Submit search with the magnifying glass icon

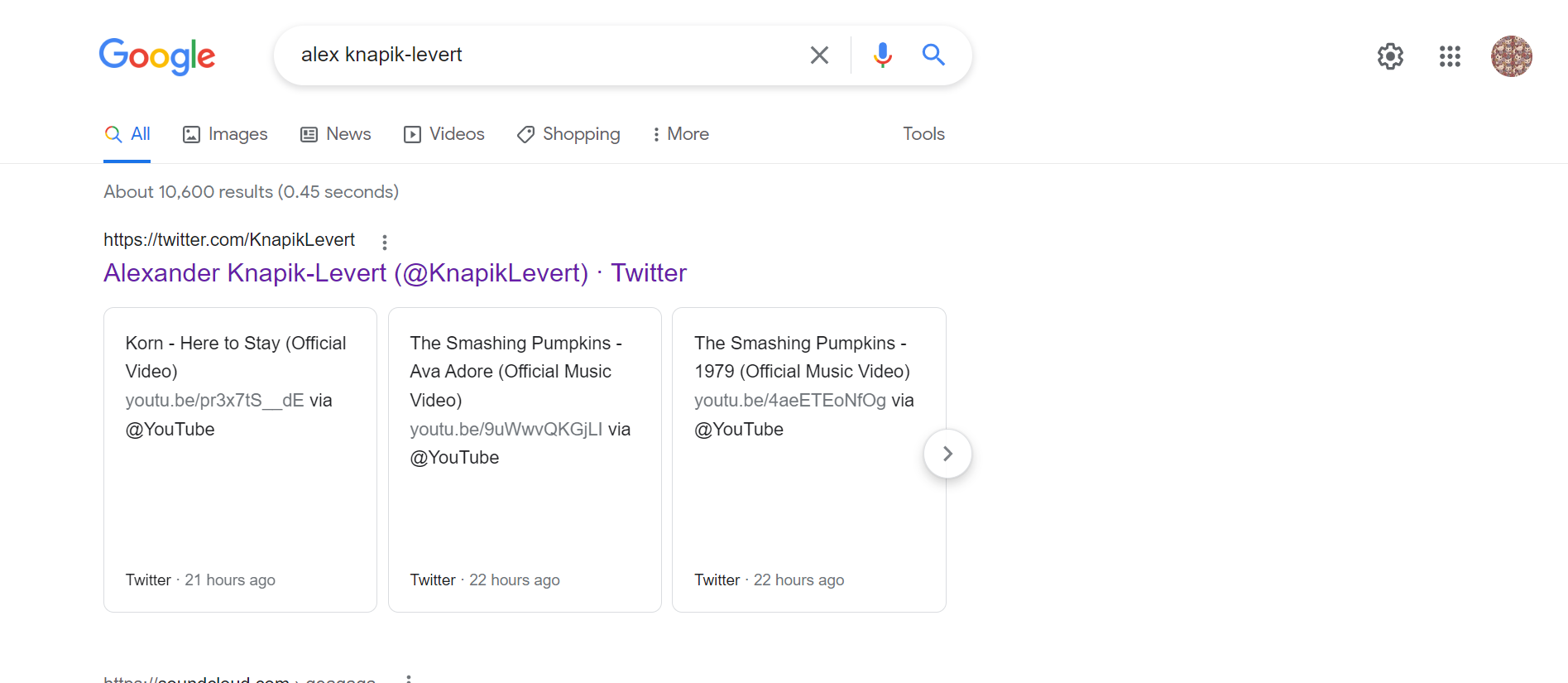pyautogui.click(x=933, y=55)
